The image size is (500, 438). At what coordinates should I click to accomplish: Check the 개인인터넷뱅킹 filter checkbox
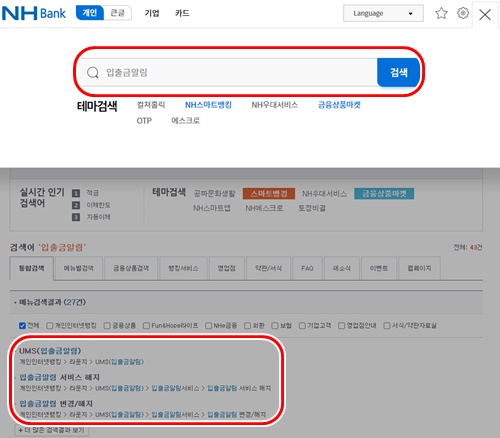50,326
